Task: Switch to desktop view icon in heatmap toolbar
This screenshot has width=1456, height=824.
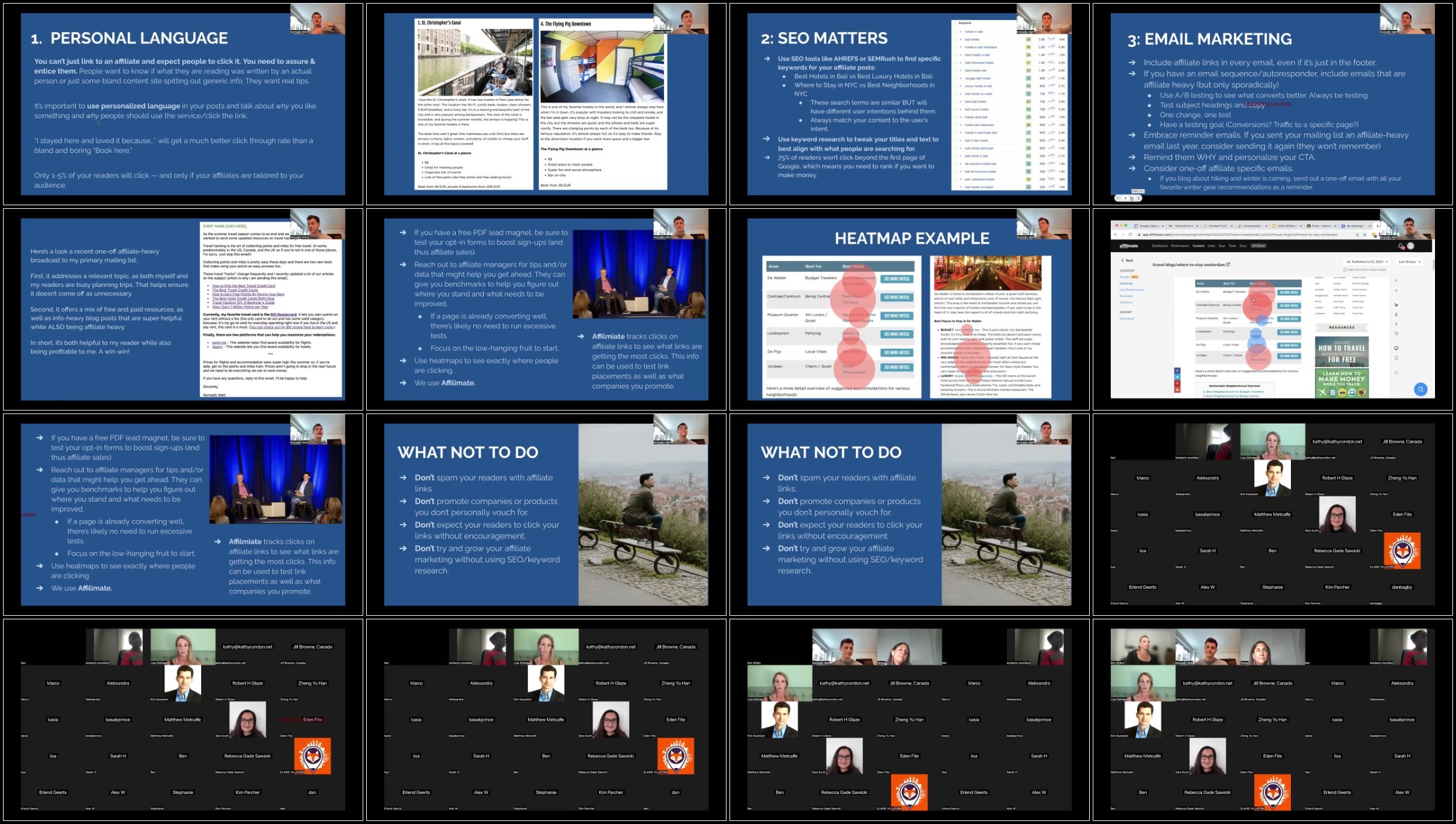Action: (x=1396, y=348)
